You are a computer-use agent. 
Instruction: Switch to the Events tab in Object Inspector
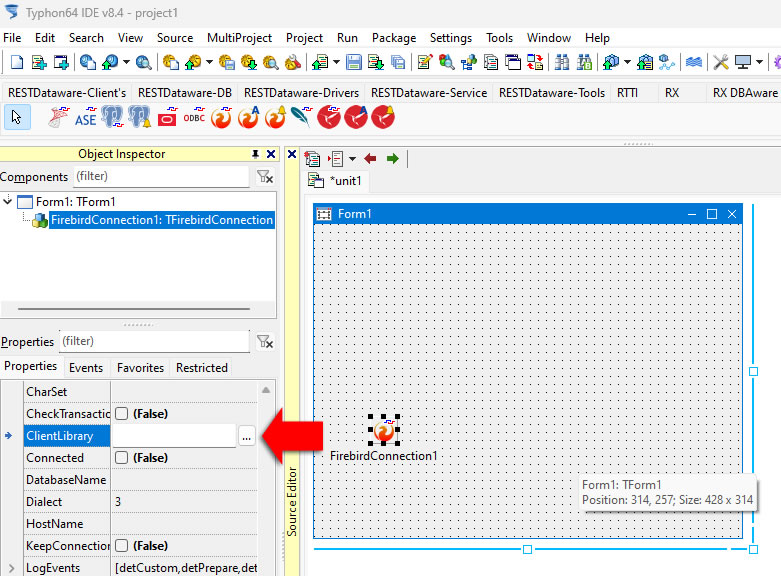(86, 368)
